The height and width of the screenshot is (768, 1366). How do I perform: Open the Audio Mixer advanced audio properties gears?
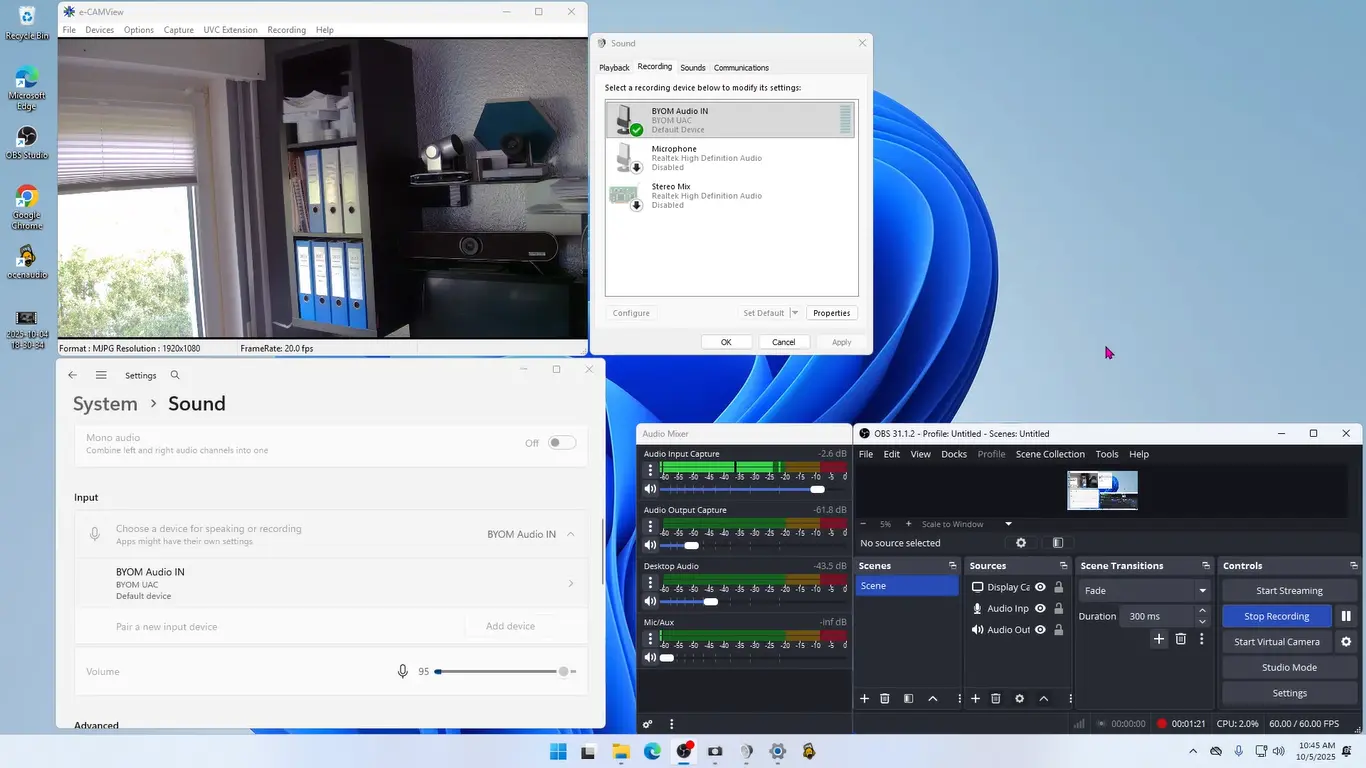coord(648,724)
